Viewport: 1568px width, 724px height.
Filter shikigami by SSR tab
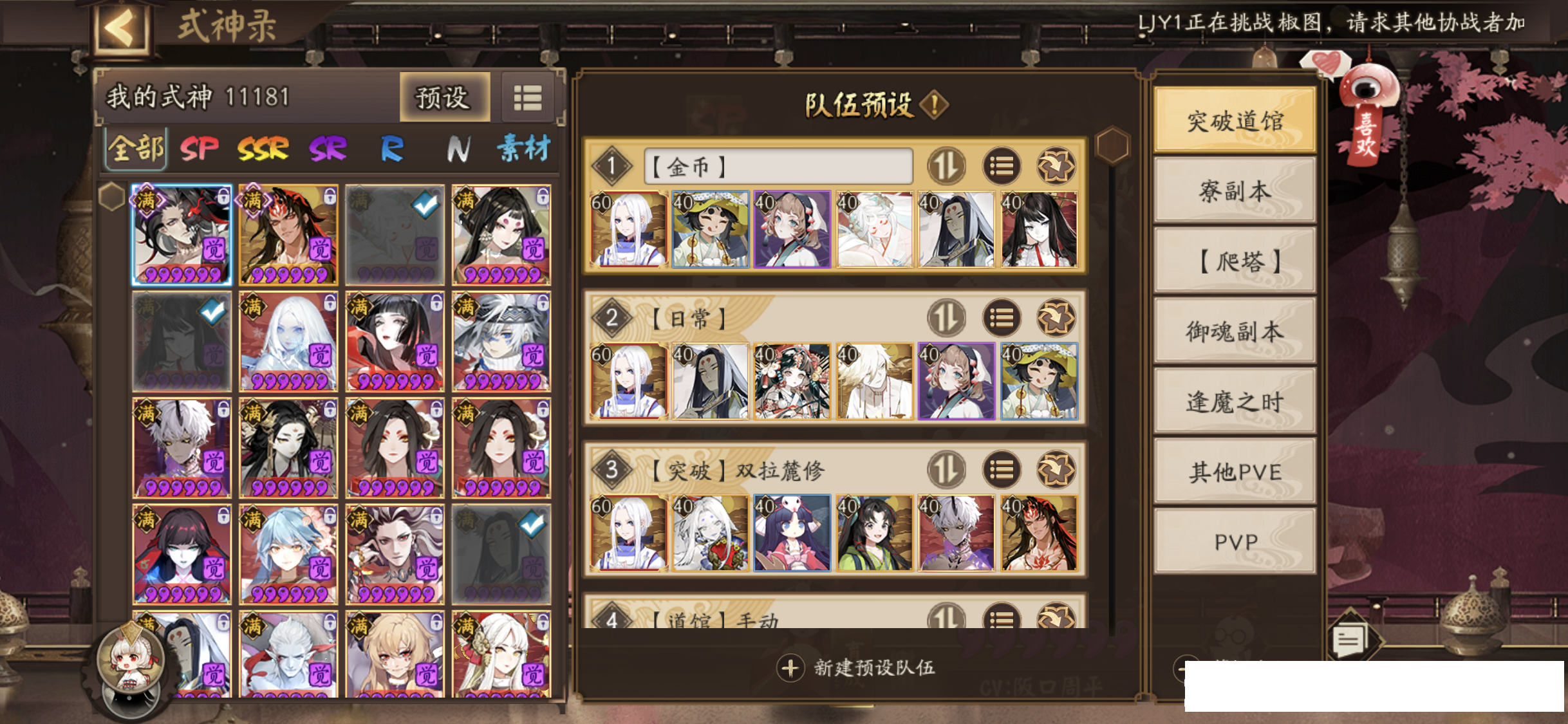[x=263, y=149]
